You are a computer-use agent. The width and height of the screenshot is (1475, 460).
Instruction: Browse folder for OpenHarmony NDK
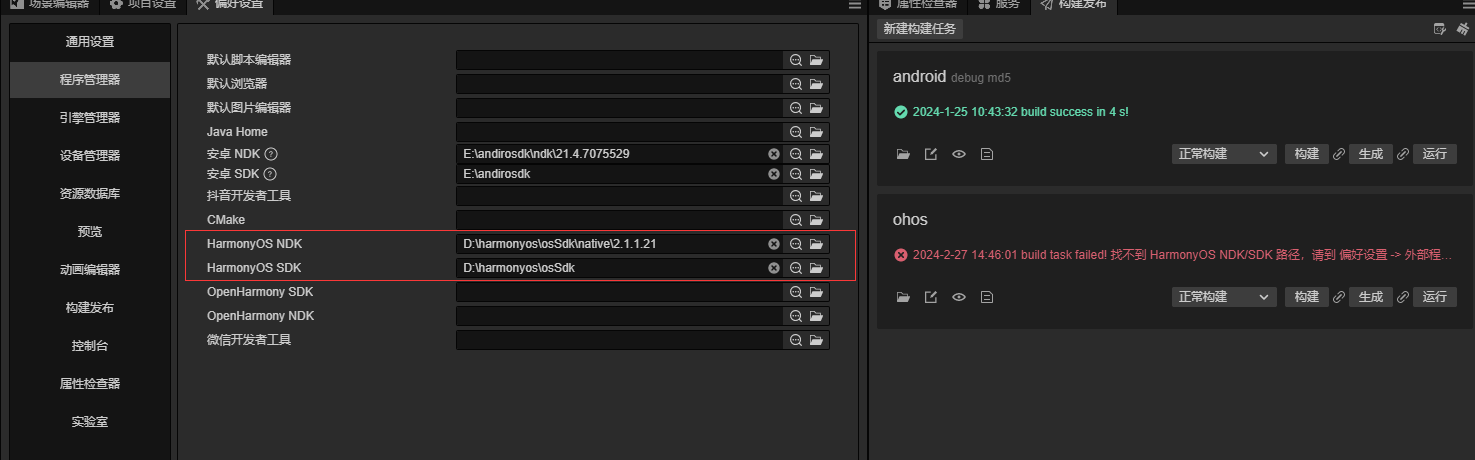[x=816, y=316]
